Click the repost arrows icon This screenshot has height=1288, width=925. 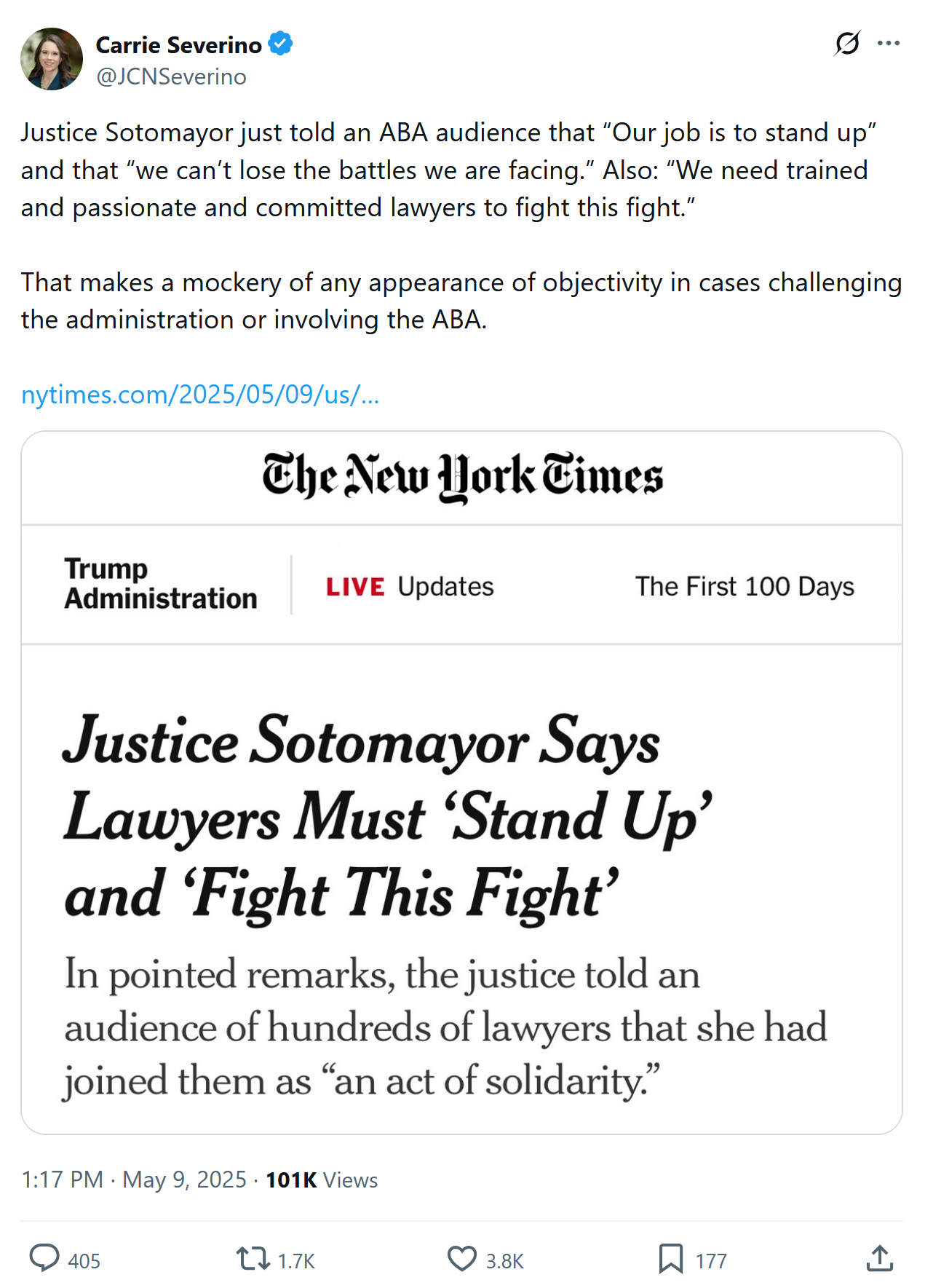(253, 1259)
